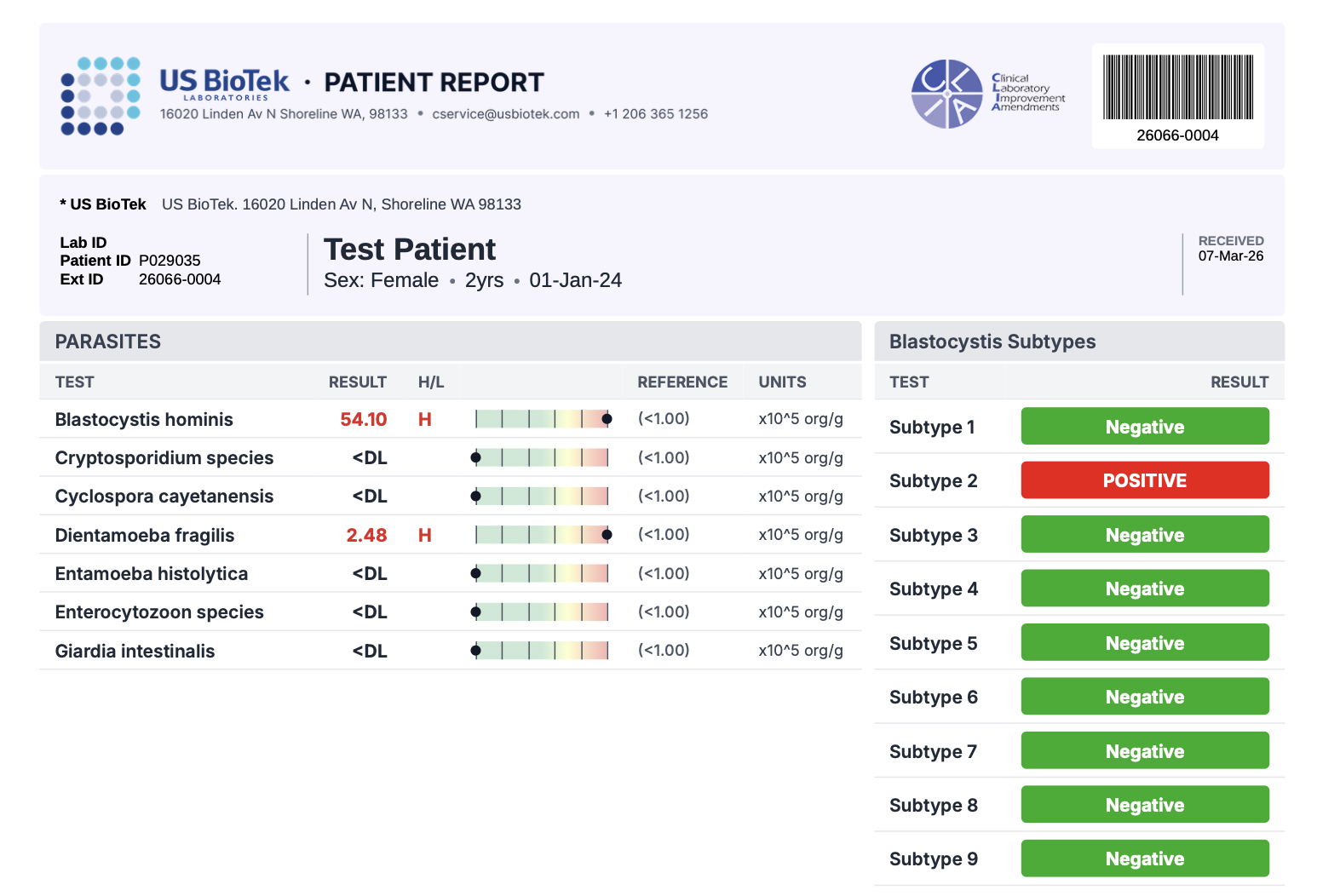Click the CLIA circular certification logo
The width and height of the screenshot is (1317, 896).
946,94
